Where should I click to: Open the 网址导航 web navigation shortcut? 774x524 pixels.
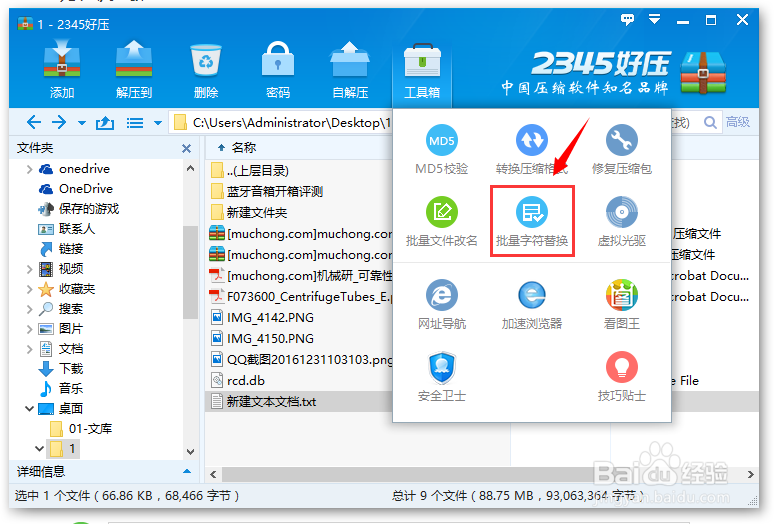[x=441, y=304]
